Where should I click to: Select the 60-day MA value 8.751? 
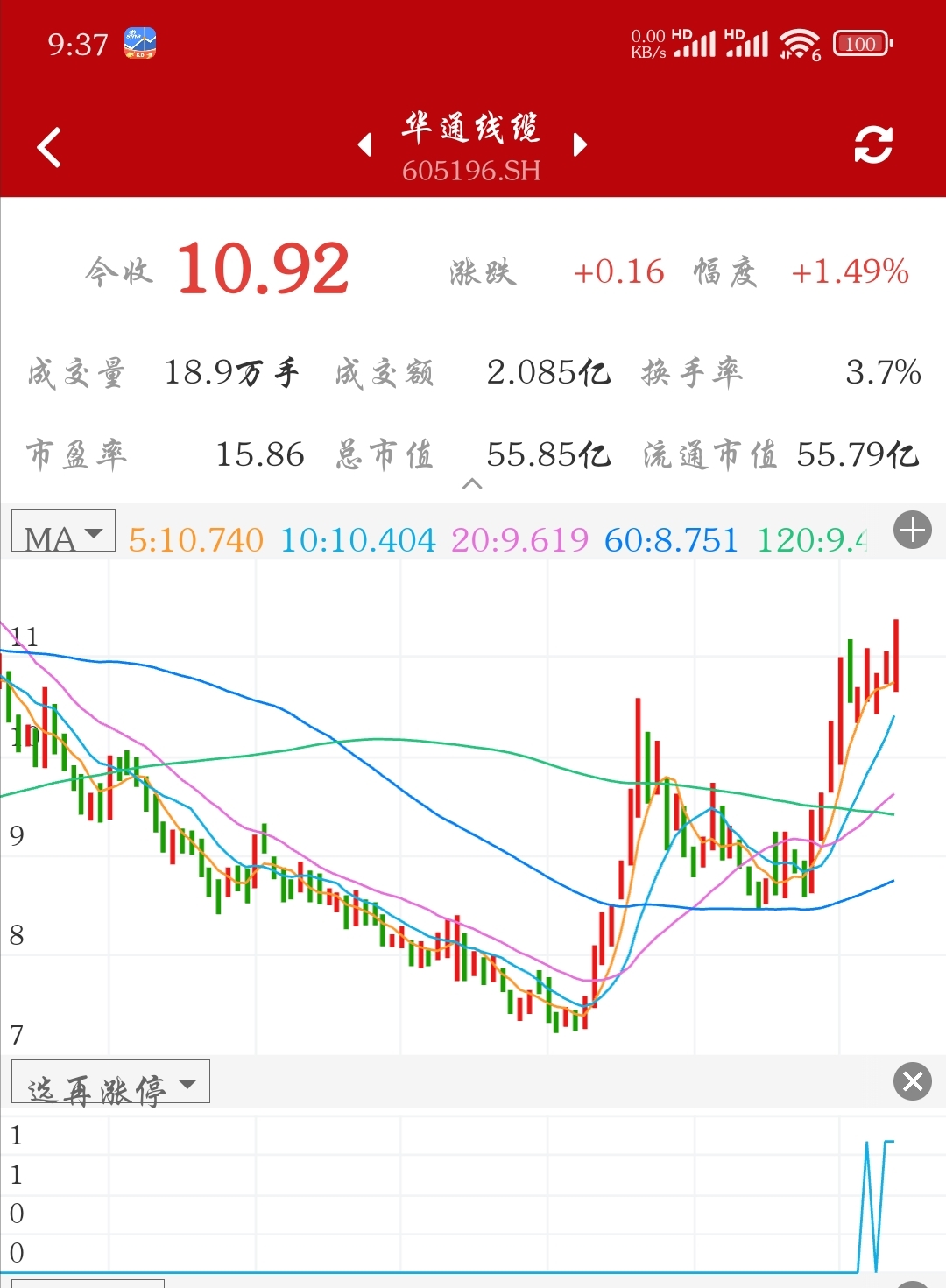671,540
